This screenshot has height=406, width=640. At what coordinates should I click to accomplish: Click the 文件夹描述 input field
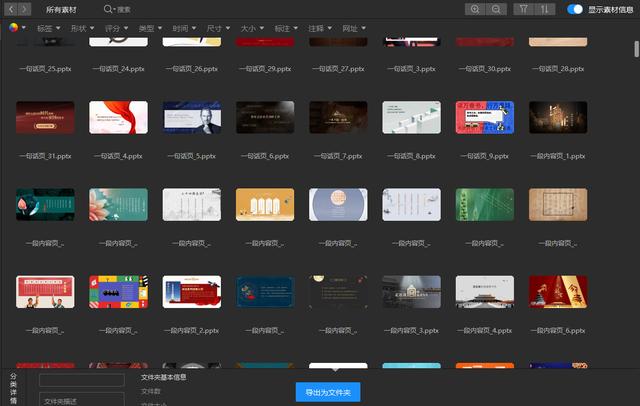(82, 399)
